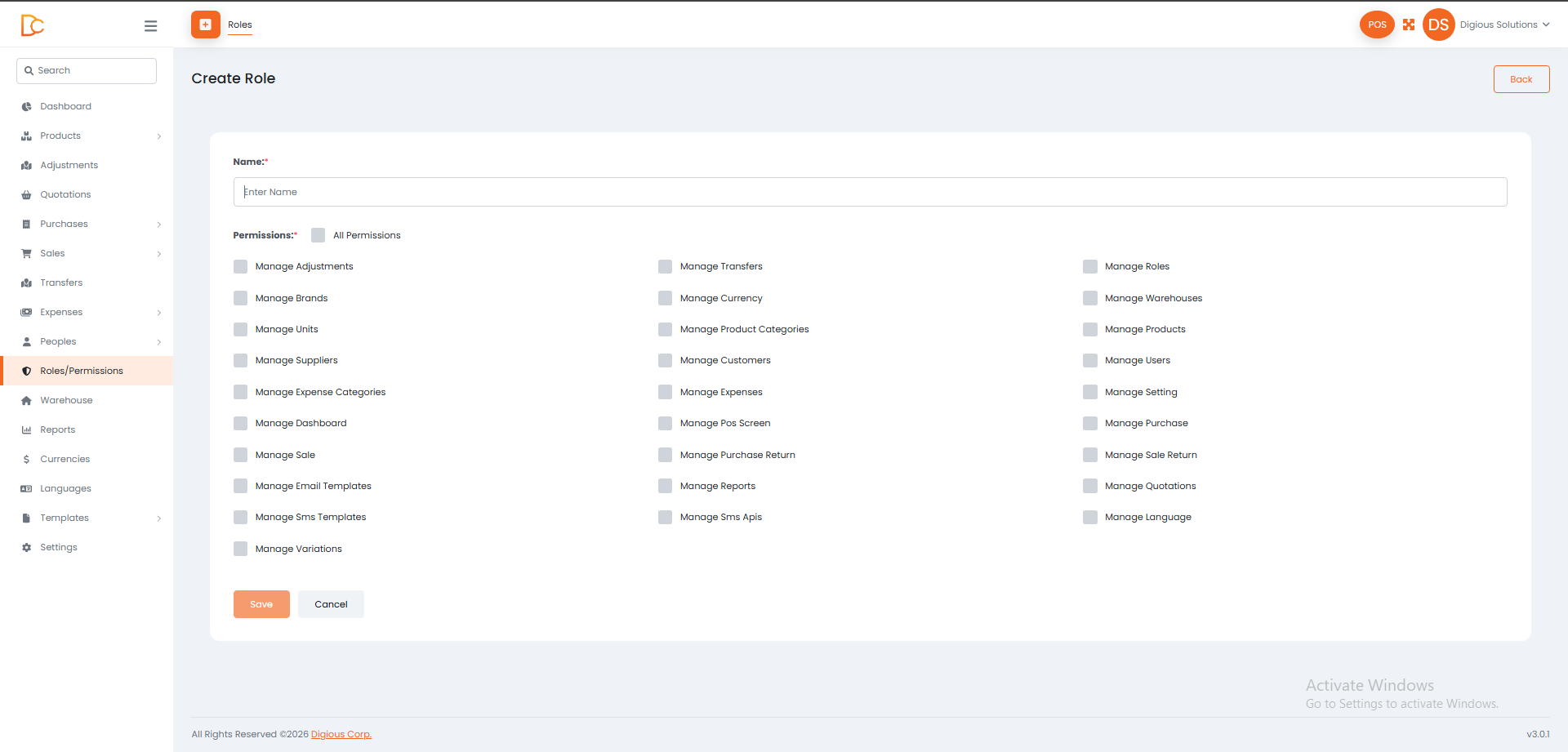Viewport: 1568px width, 752px height.
Task: Open the fullscreen expand icon
Action: [x=1409, y=24]
